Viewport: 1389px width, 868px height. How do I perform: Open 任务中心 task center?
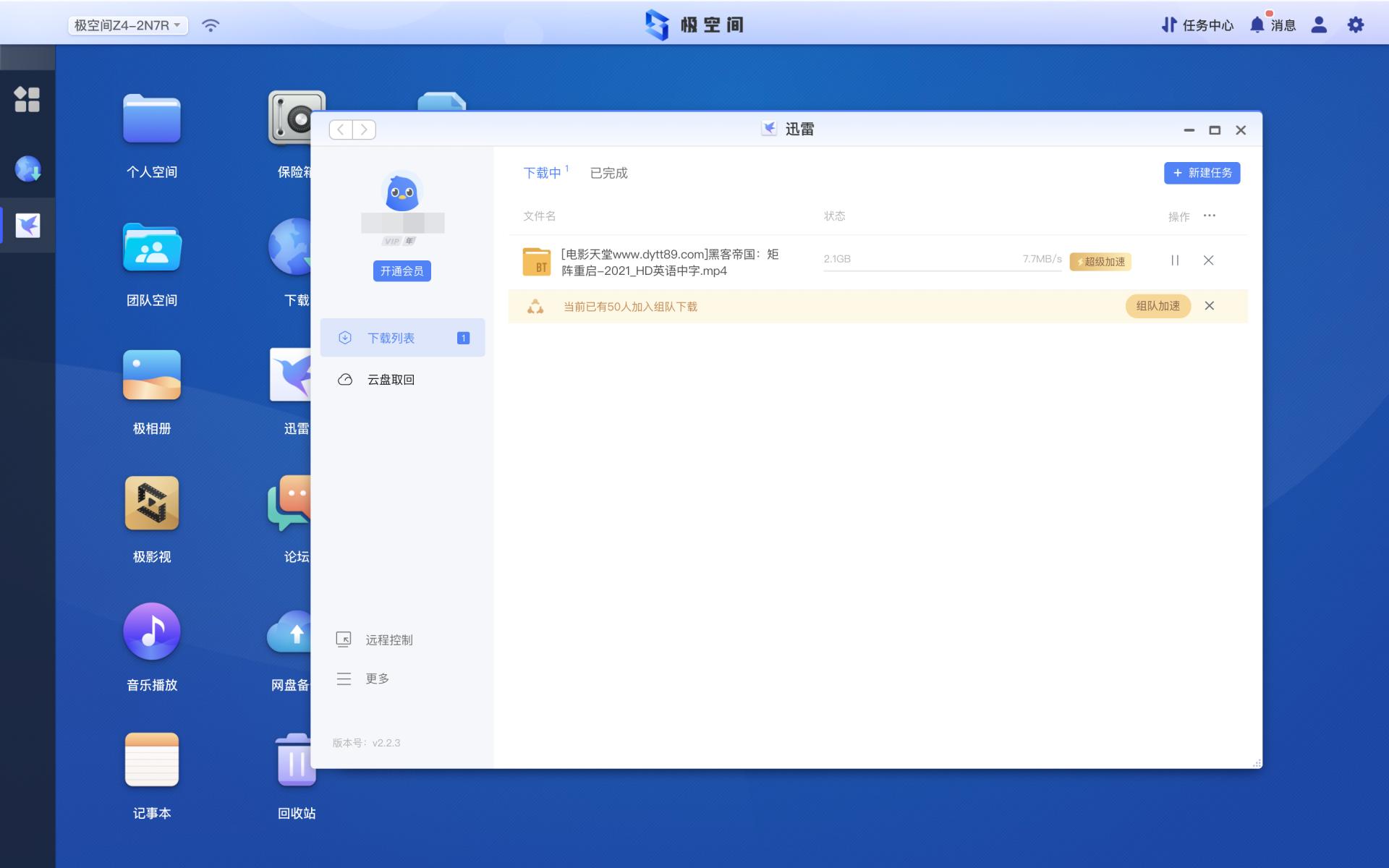(1197, 25)
